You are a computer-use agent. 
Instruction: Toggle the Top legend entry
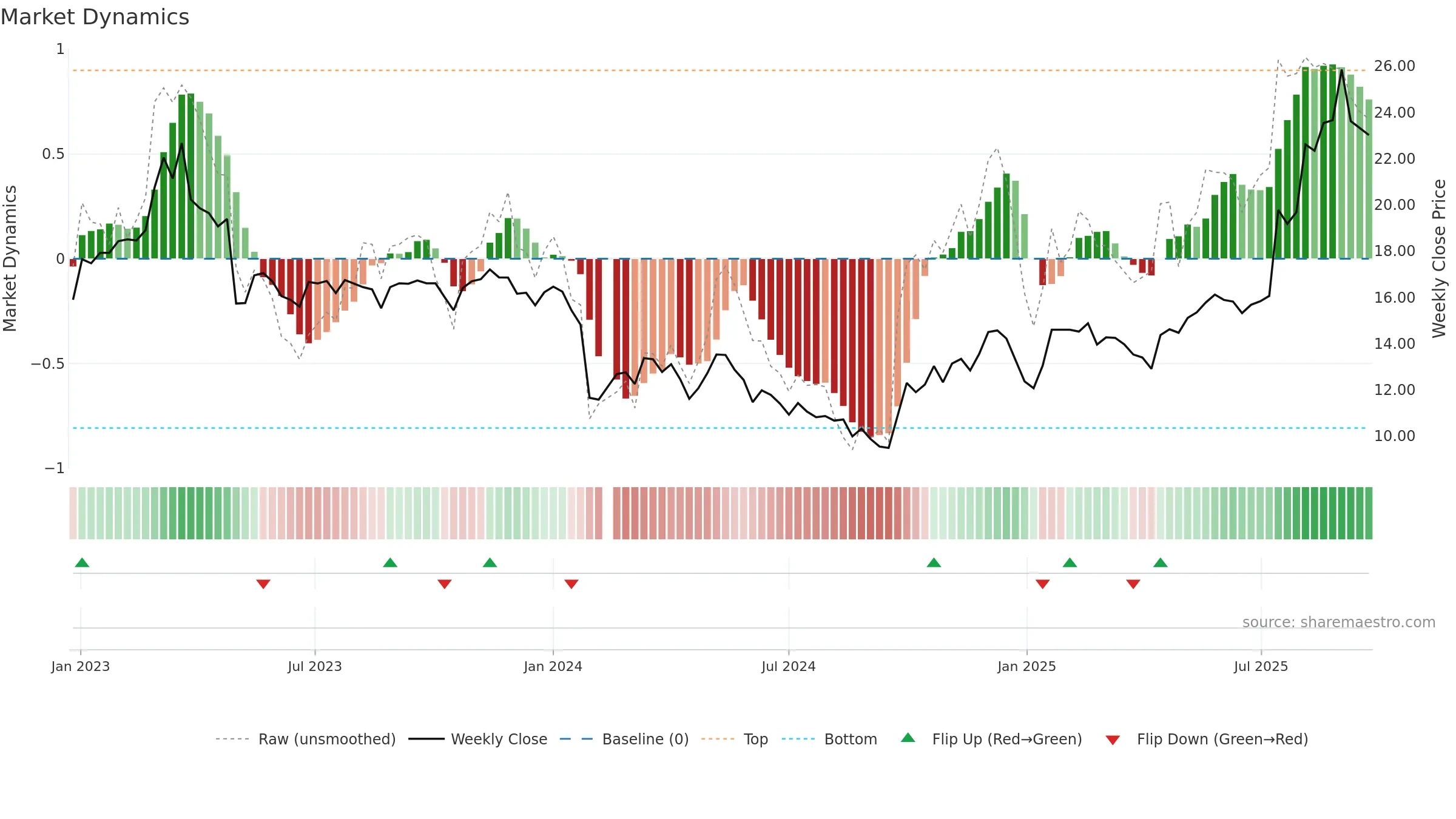coord(735,739)
